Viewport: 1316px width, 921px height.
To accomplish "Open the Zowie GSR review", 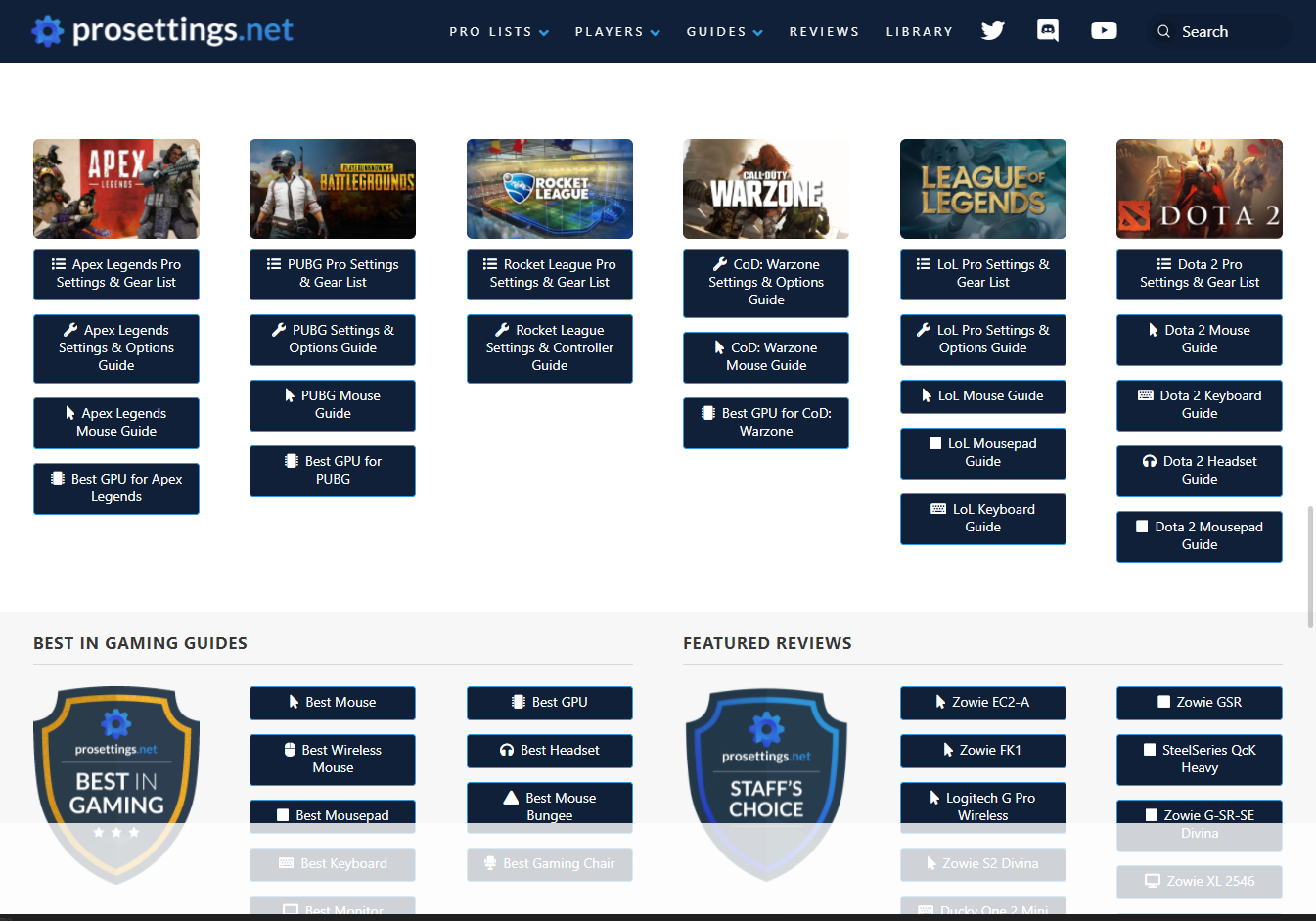I will click(x=1200, y=703).
